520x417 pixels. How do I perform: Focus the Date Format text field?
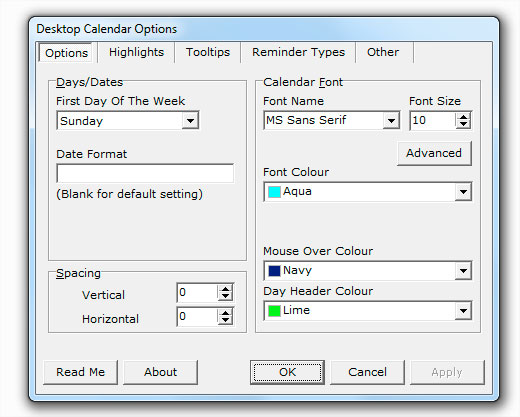145,173
